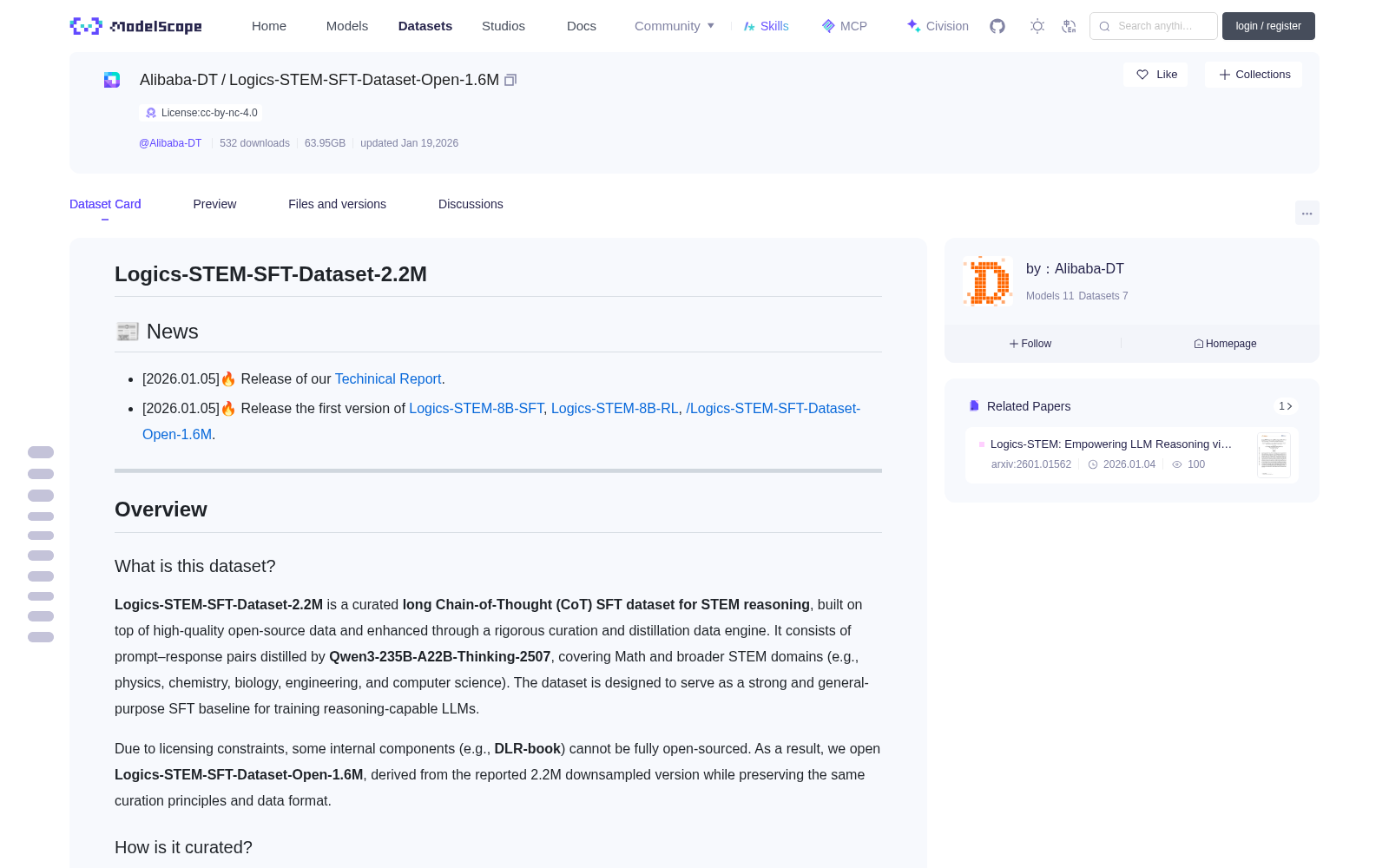Follow the Alibaba-DT organization
Screen dimensions: 1389x868
click(1030, 344)
